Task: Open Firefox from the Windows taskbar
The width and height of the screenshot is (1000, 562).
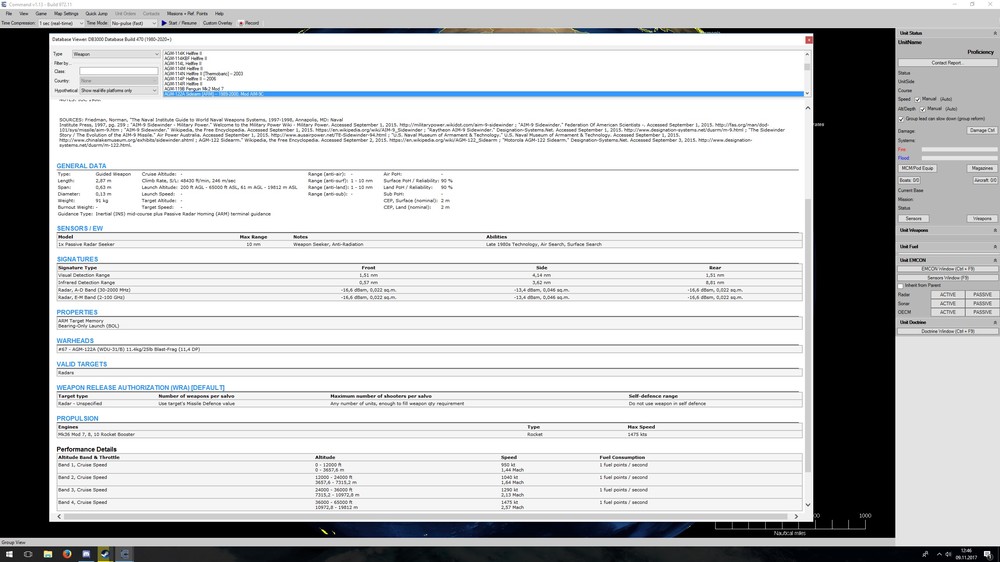Action: coord(68,552)
